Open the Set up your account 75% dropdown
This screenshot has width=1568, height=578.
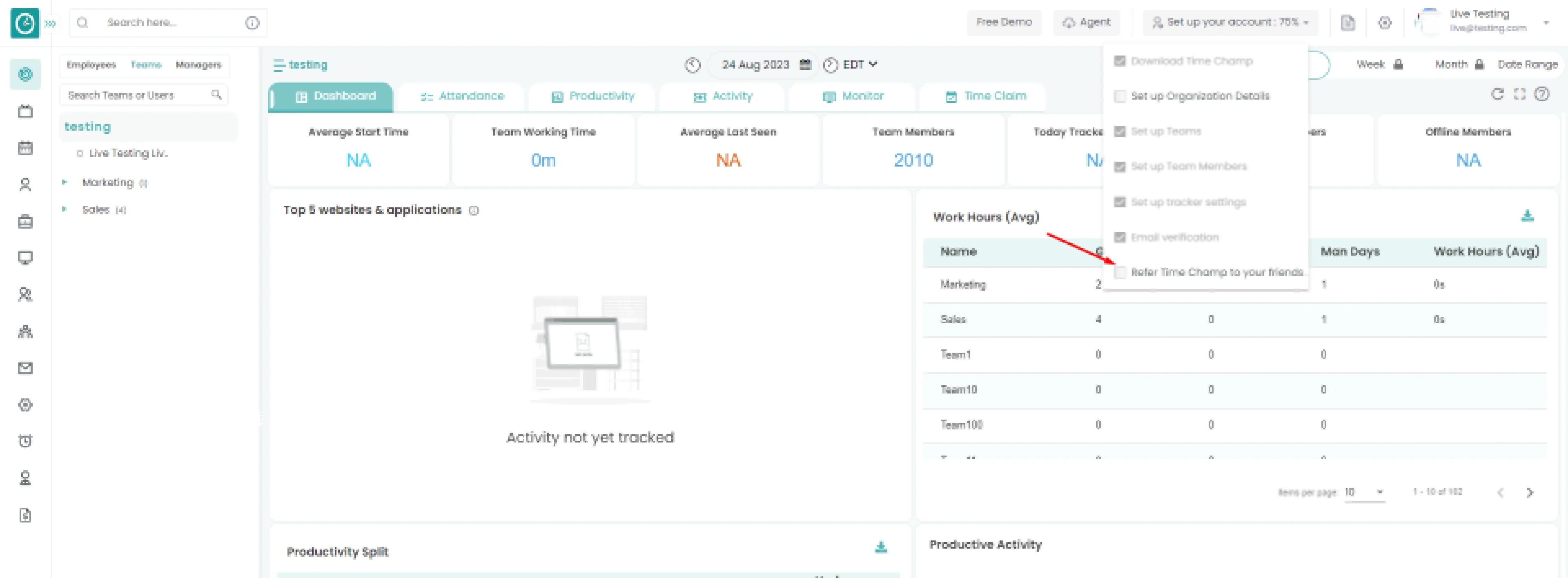click(1229, 22)
